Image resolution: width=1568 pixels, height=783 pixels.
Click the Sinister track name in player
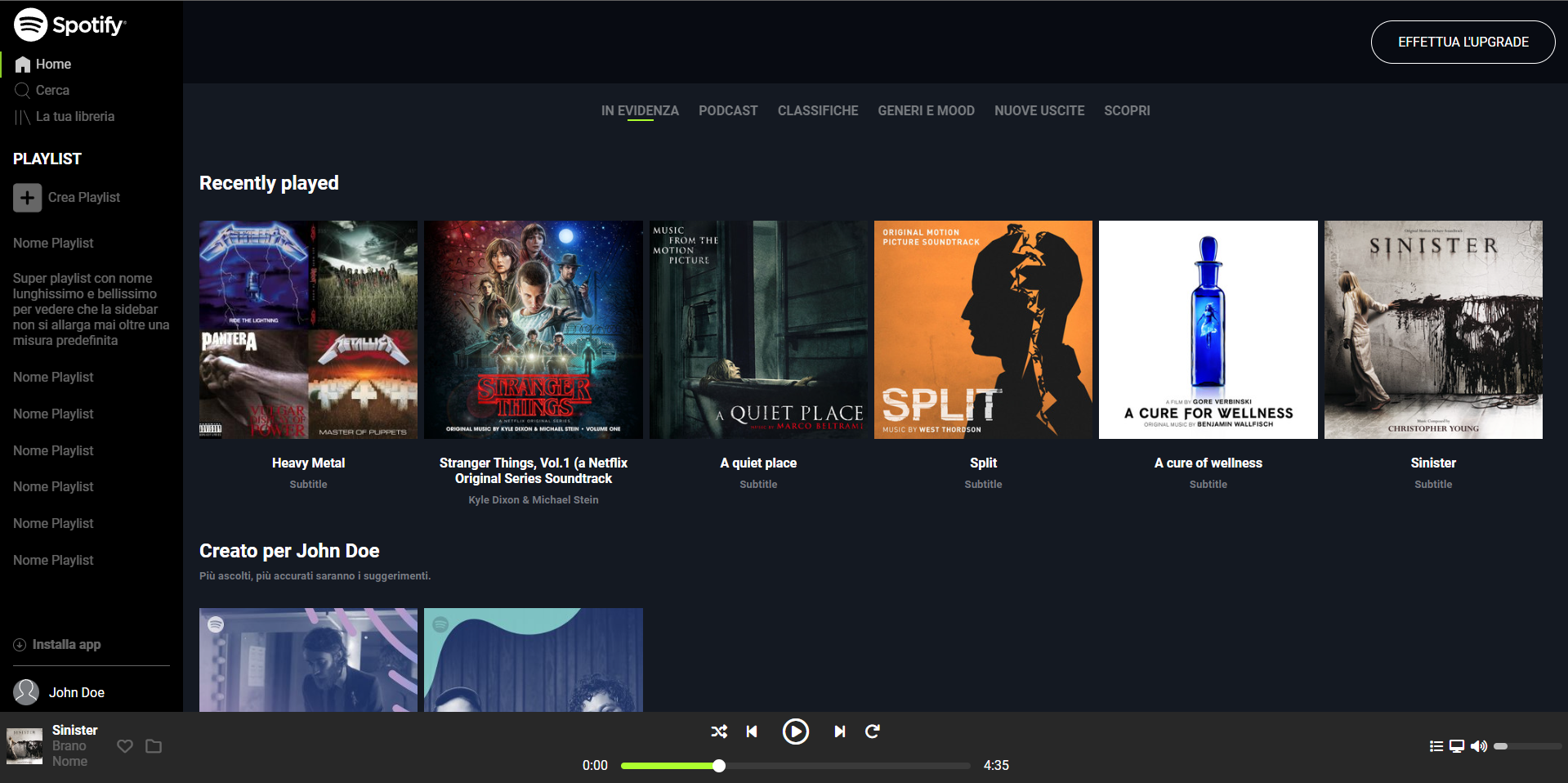(x=74, y=730)
